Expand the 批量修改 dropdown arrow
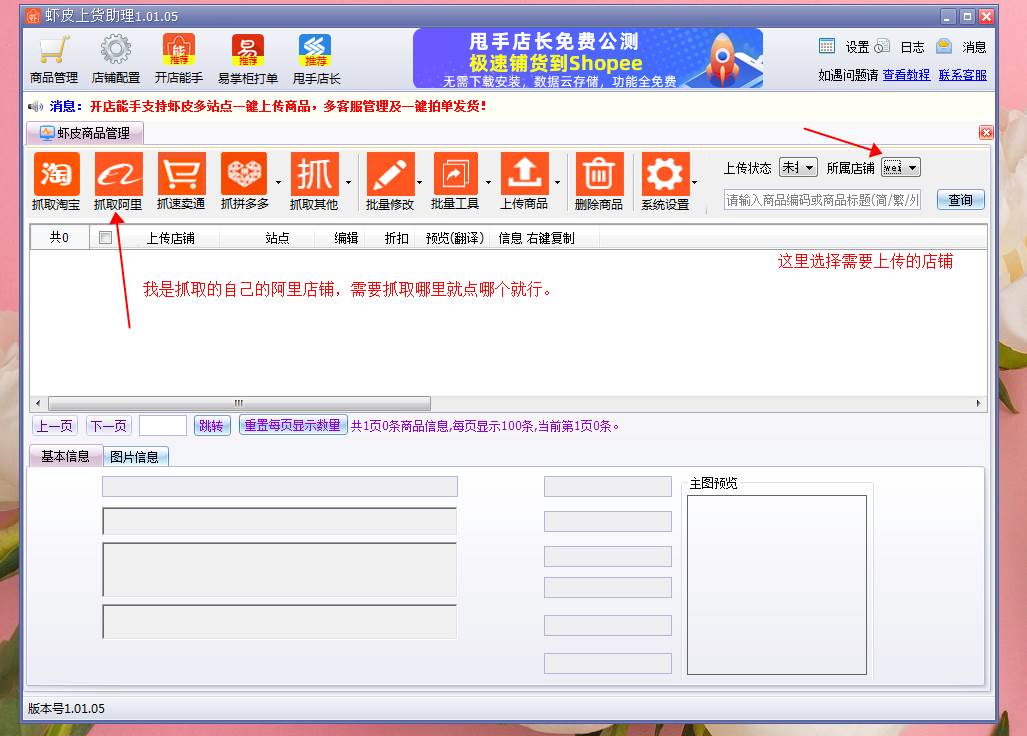This screenshot has width=1027, height=736. [419, 182]
